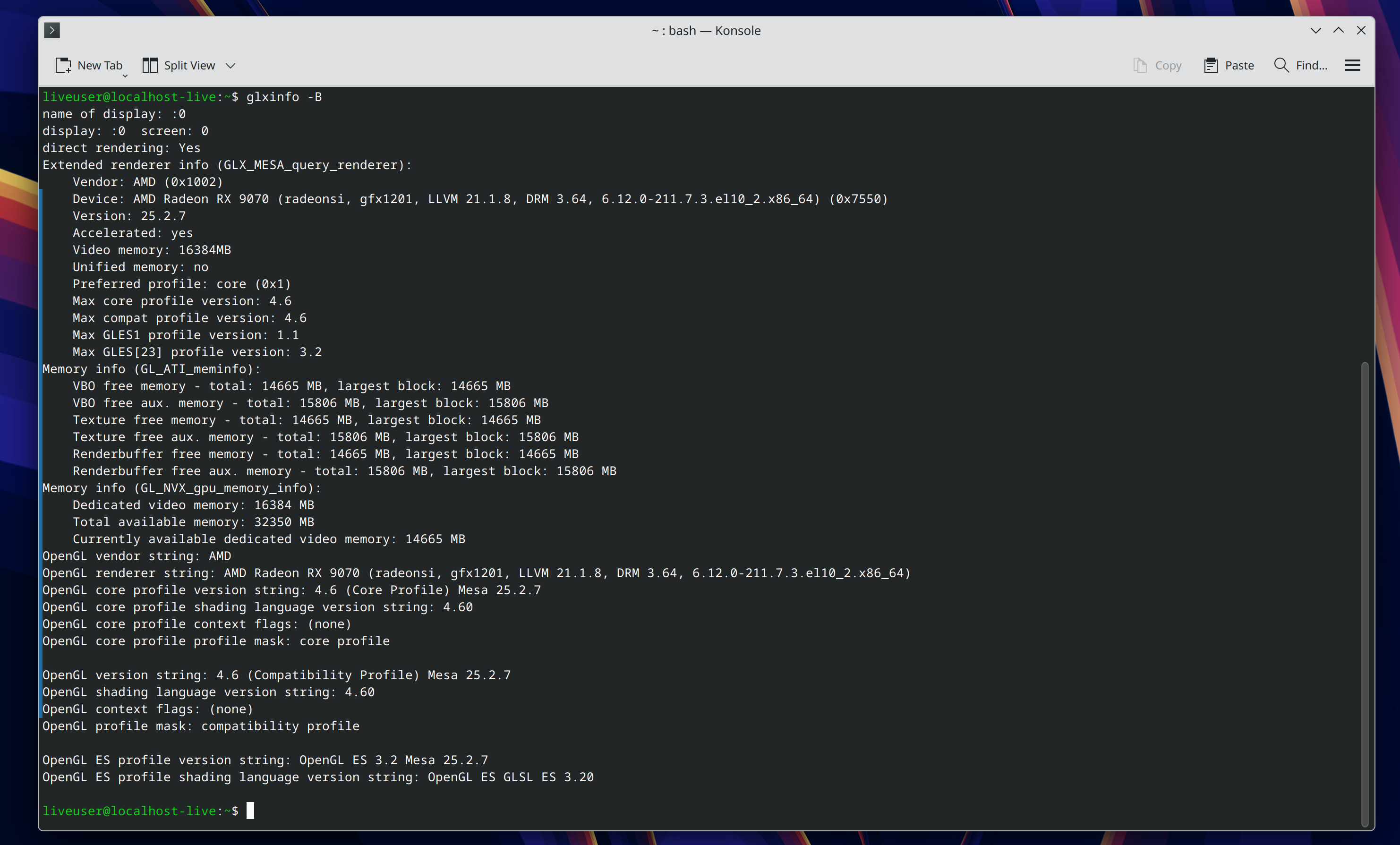Open the hamburger menu
1400x845 pixels.
tap(1352, 65)
